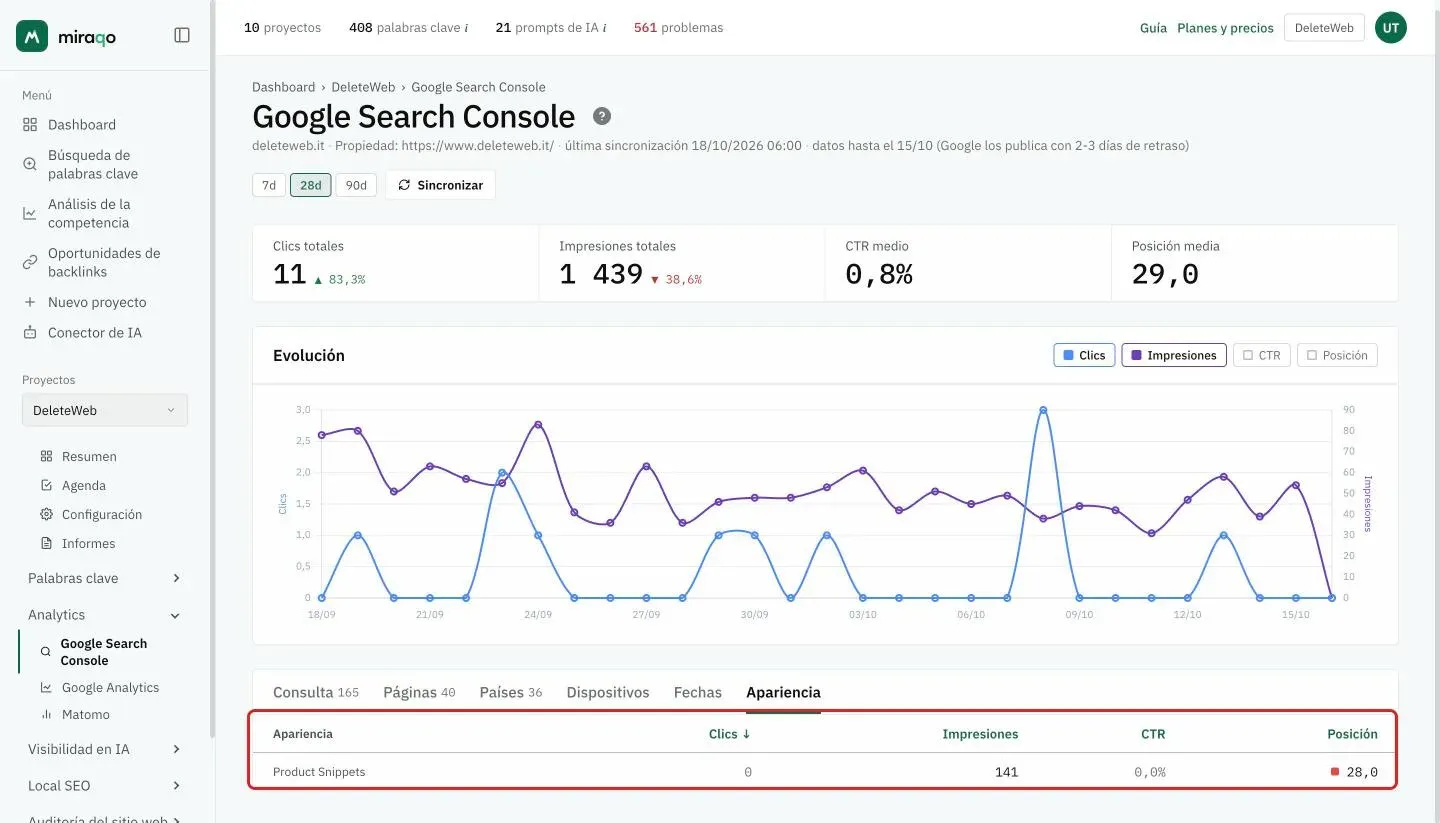
Task: Click the Sincronizar button
Action: click(440, 185)
